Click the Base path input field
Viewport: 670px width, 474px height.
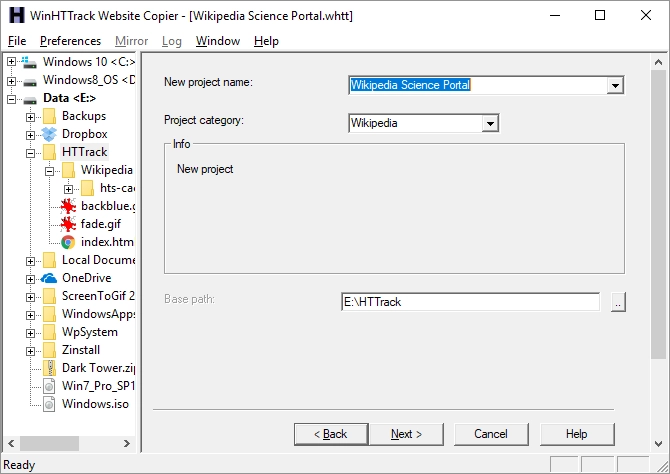click(x=470, y=302)
